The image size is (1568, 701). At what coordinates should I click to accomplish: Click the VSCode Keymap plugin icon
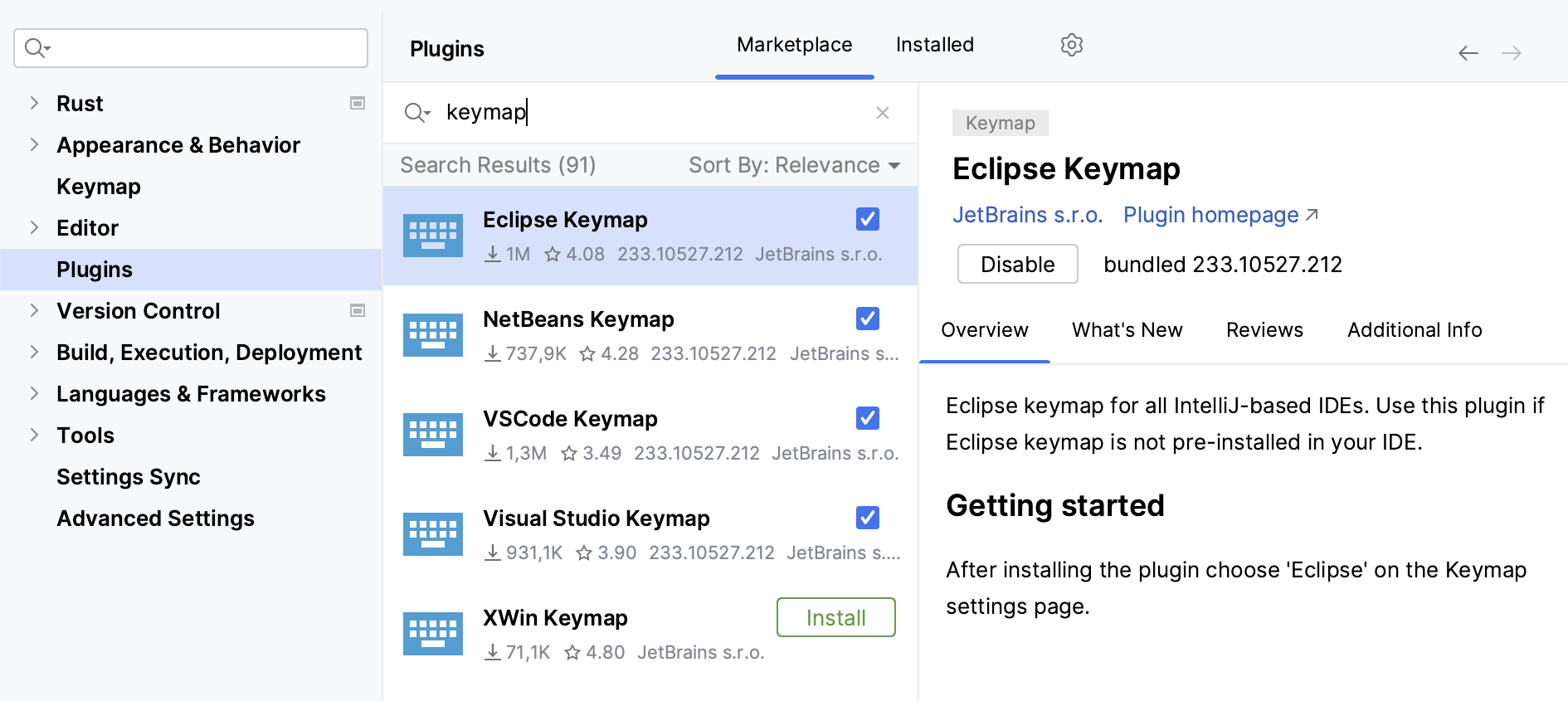pyautogui.click(x=432, y=435)
